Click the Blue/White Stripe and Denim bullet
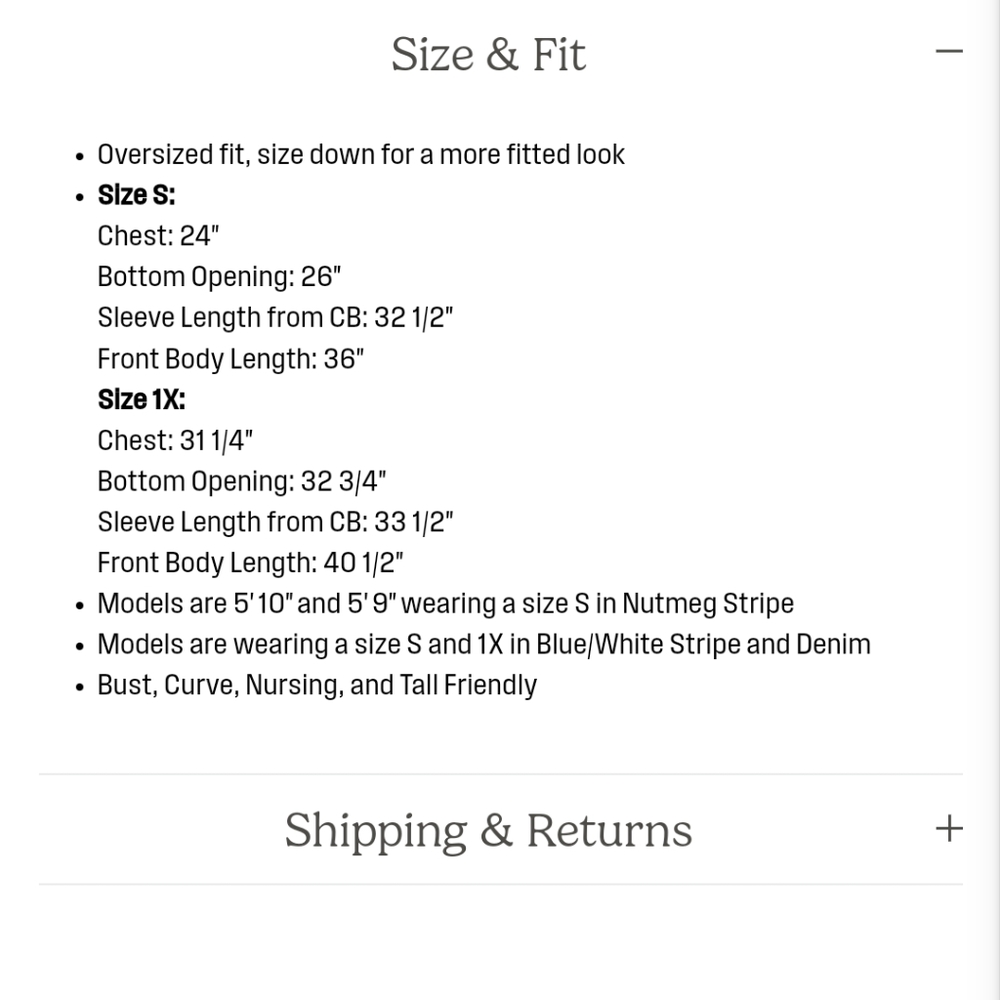1000x1000 pixels. point(484,645)
